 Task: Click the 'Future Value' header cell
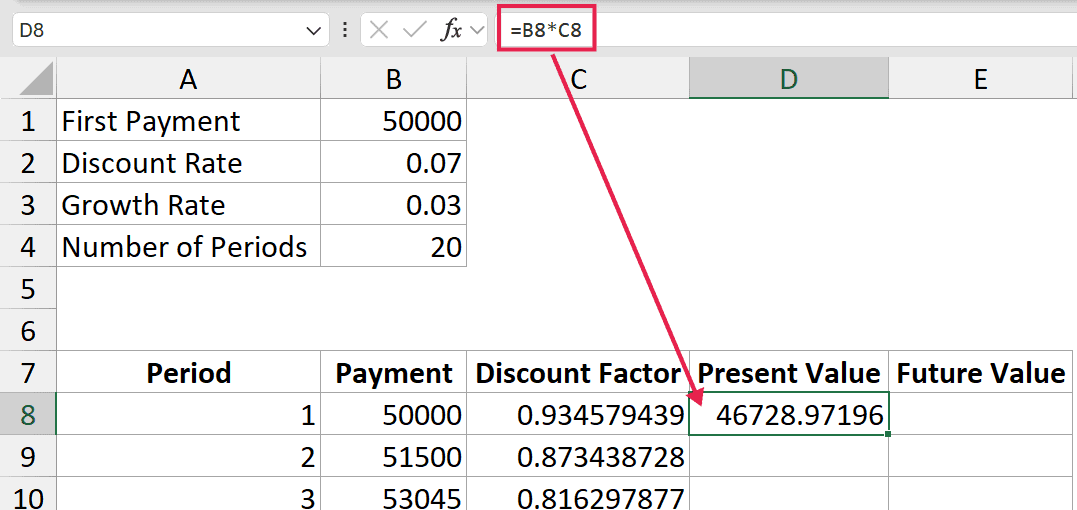coord(980,373)
